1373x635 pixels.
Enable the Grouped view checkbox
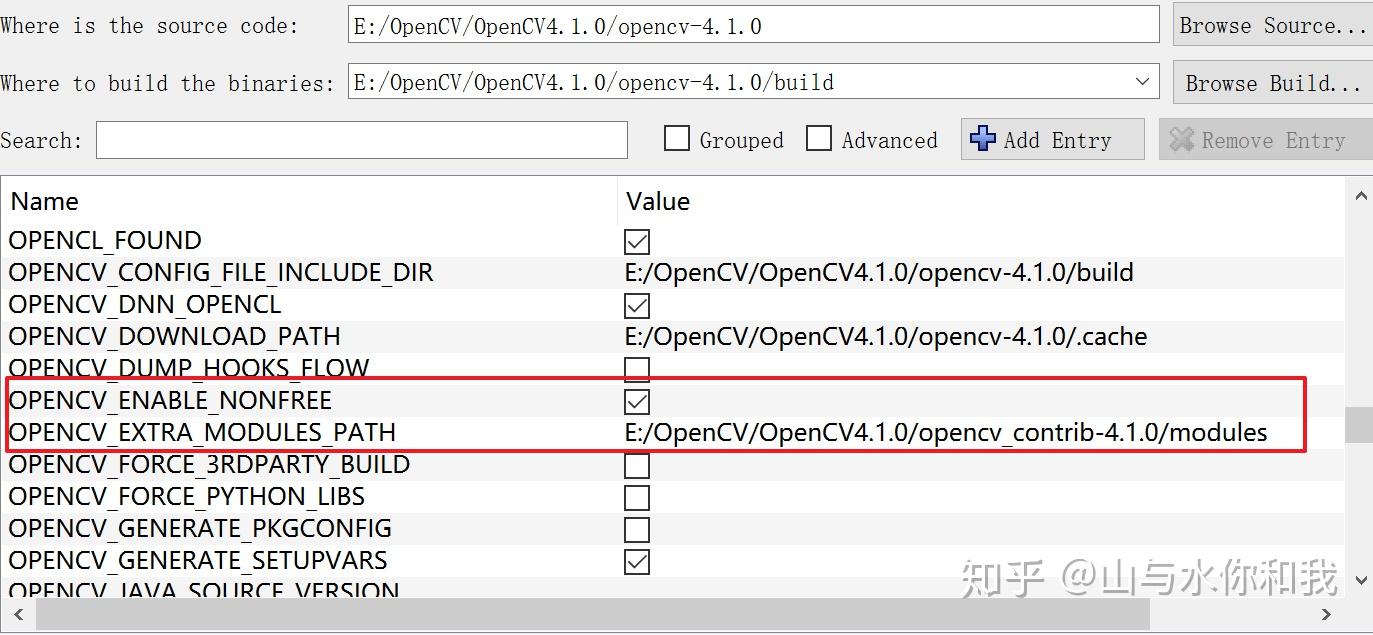point(677,139)
